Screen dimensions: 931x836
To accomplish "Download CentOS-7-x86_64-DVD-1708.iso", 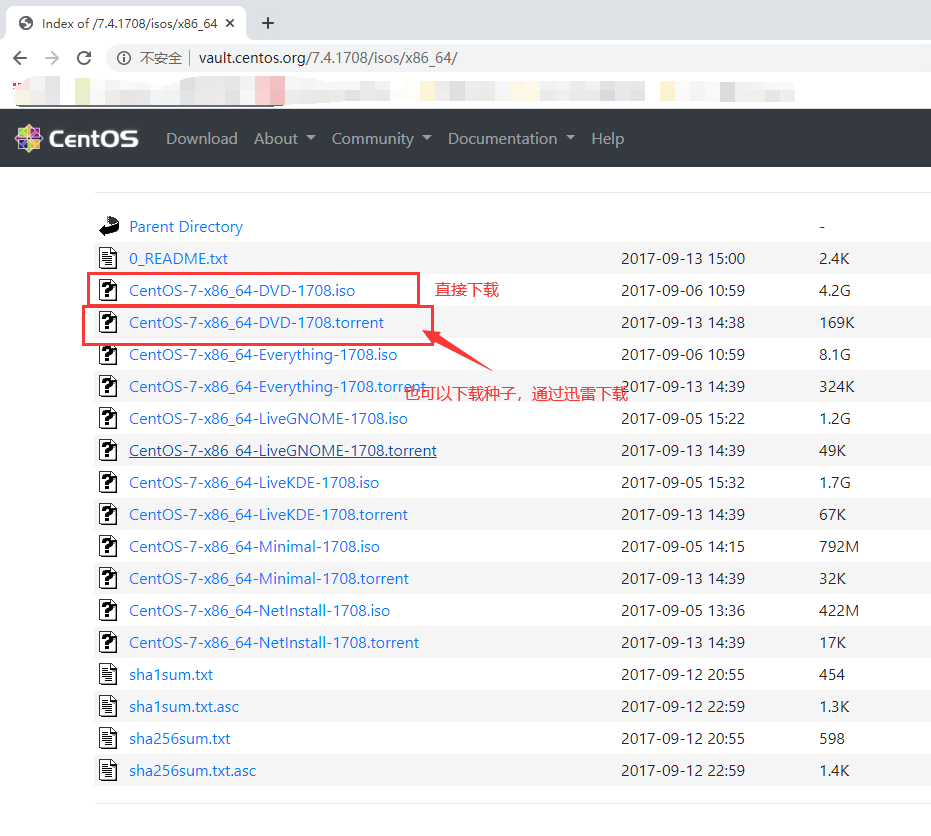I will point(242,290).
